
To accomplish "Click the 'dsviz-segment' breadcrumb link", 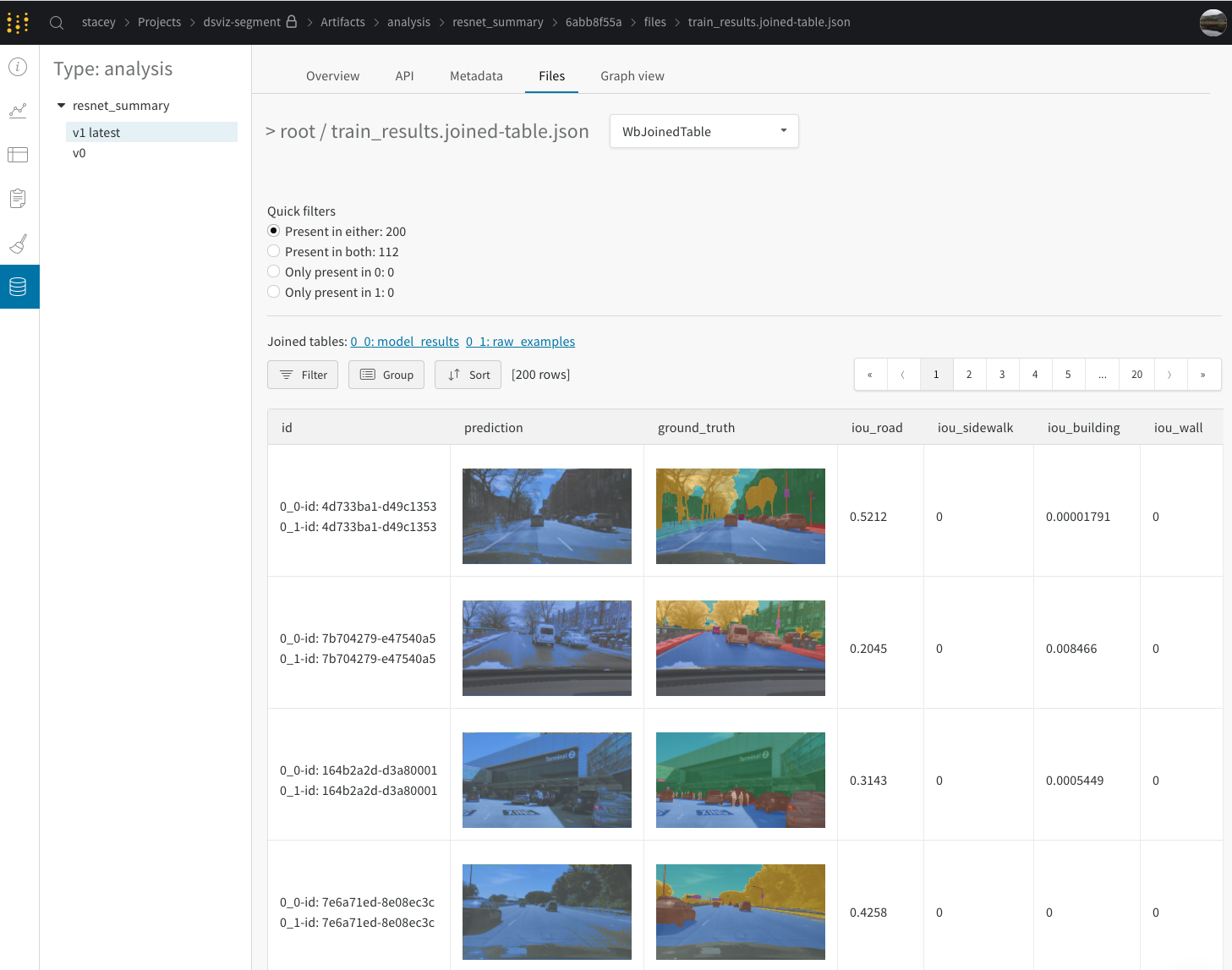I will (242, 22).
